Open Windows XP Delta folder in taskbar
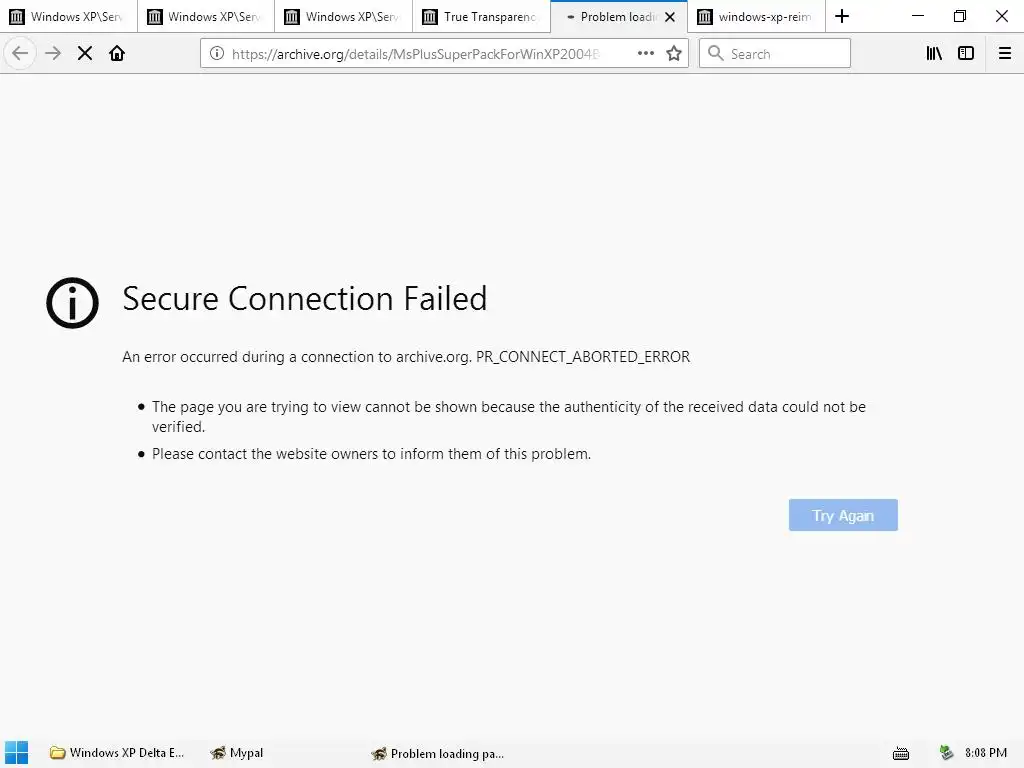Screen dimensions: 1024x768 118,753
